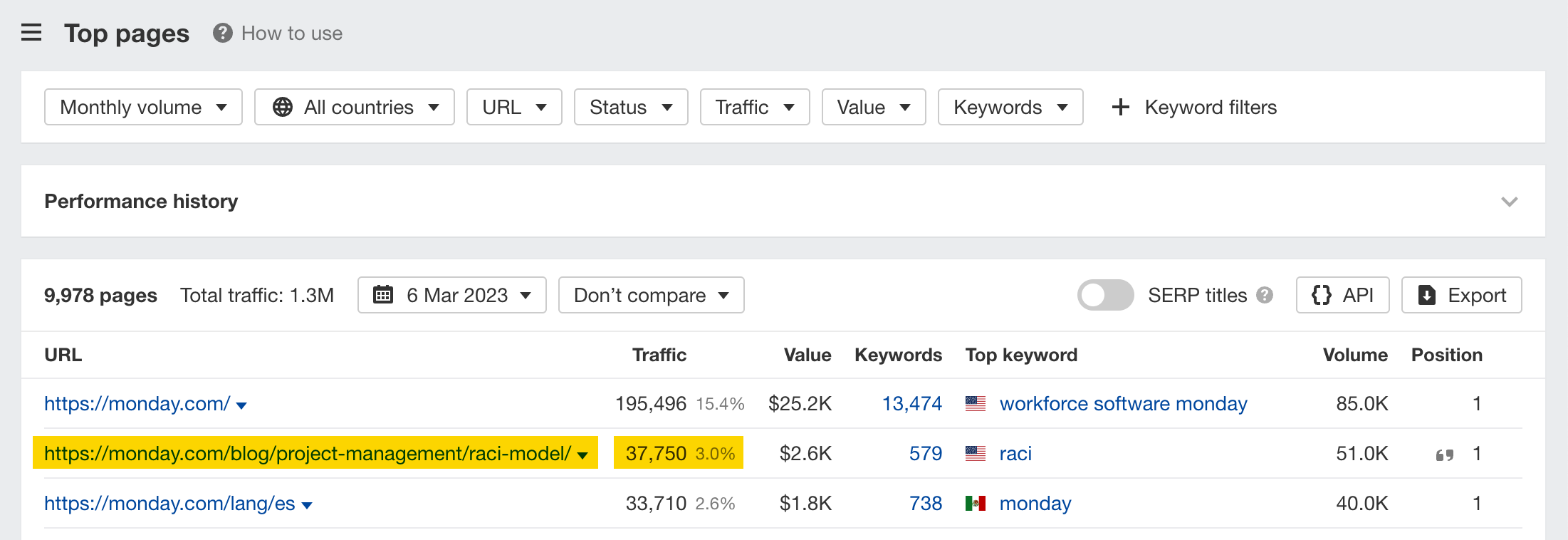
Task: Click the Performance history title
Action: (141, 202)
